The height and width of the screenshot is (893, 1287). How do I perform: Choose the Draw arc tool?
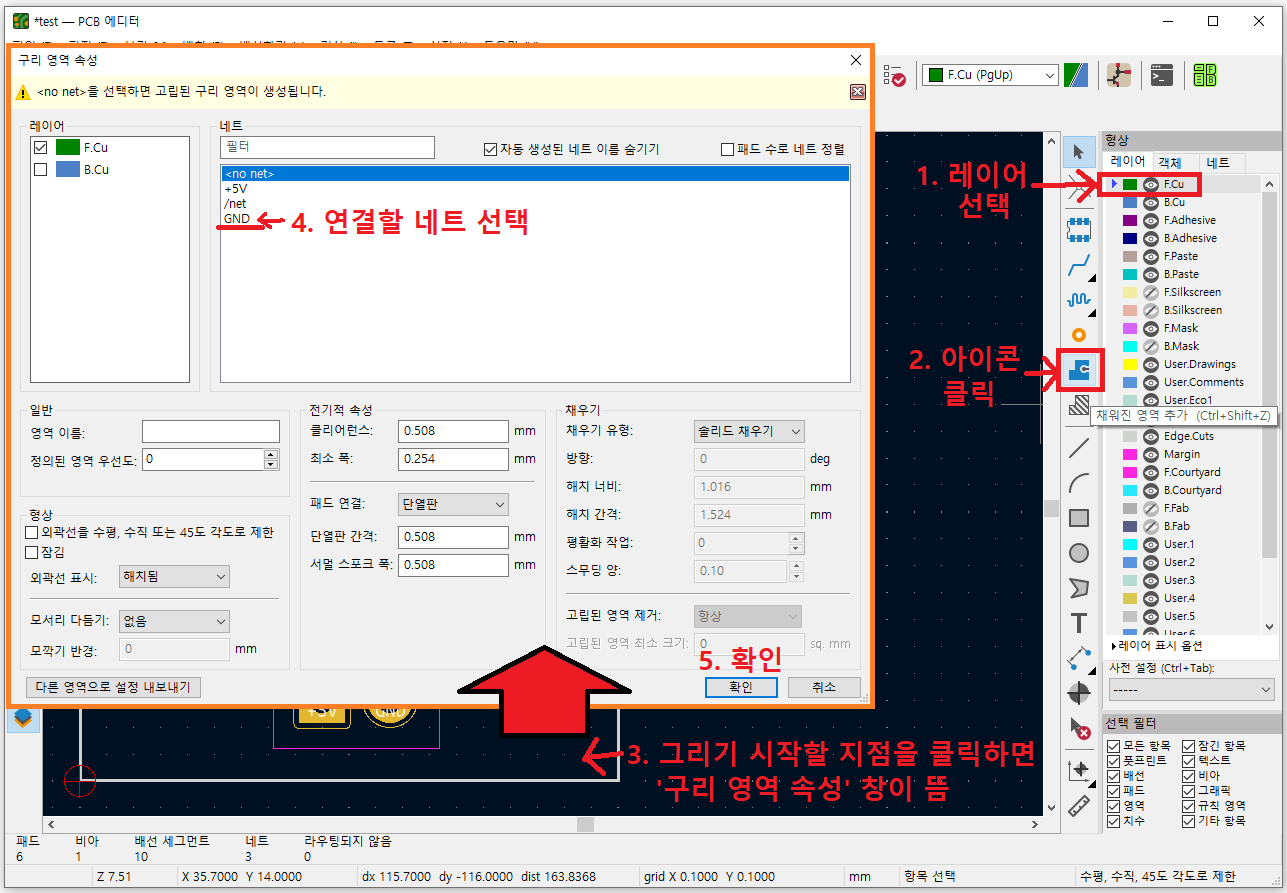[x=1078, y=483]
